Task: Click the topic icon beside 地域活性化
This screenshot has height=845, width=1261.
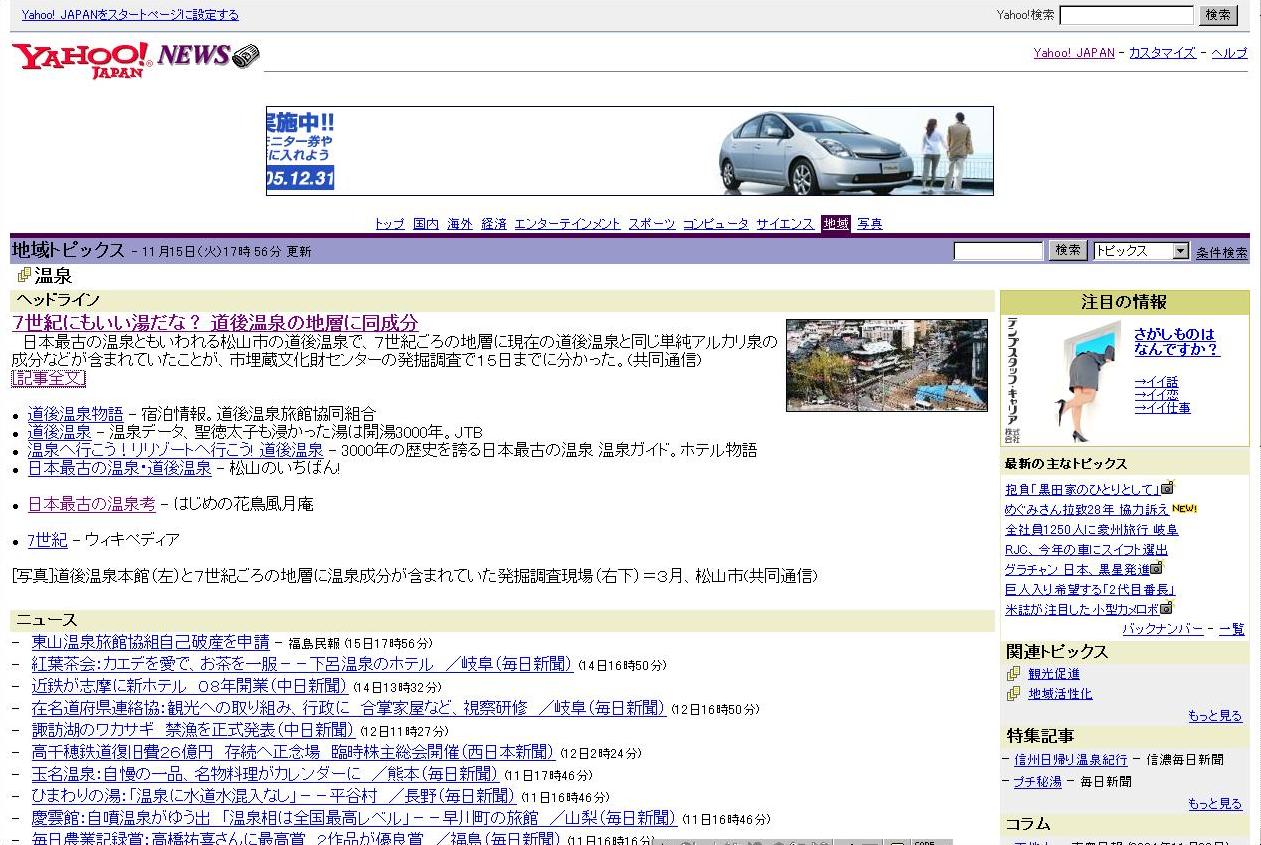Action: [1014, 693]
